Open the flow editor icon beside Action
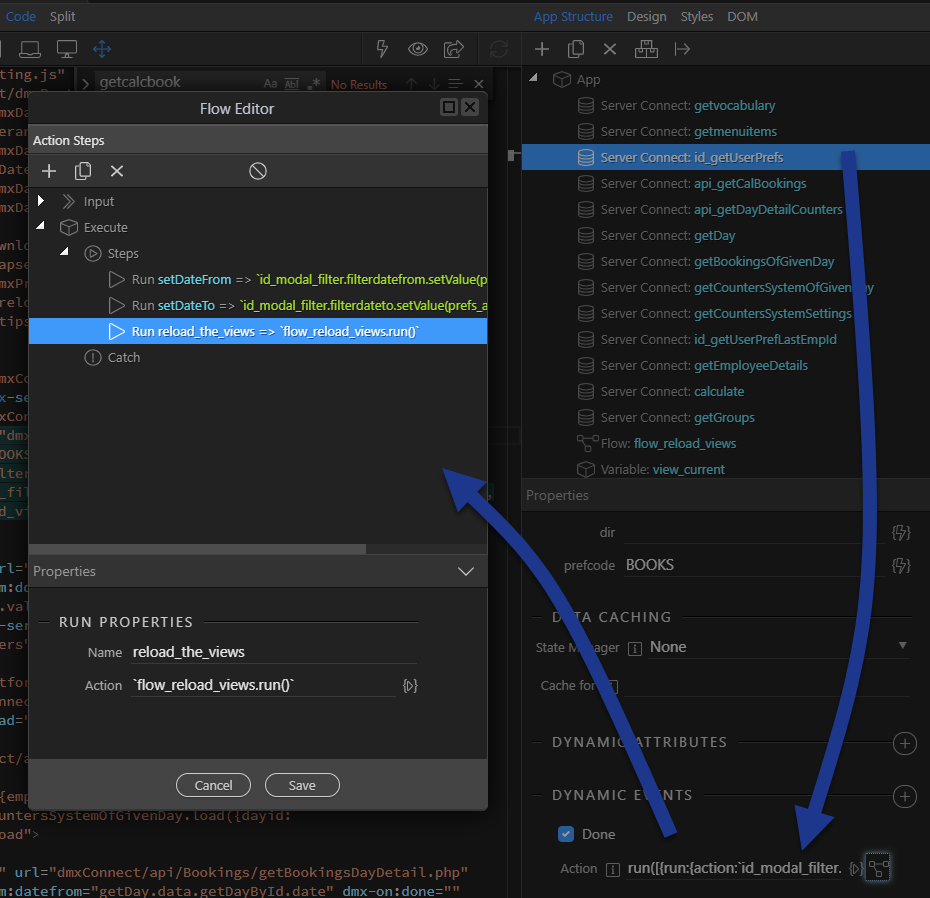 coord(878,868)
